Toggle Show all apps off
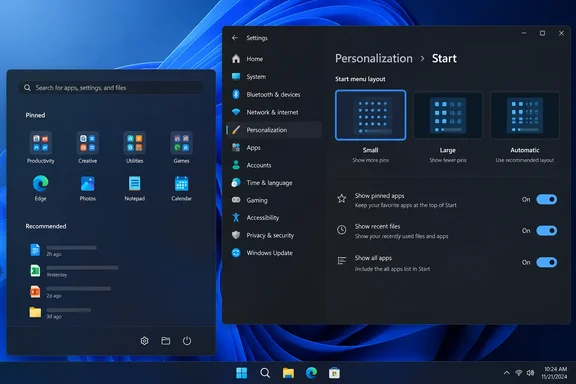This screenshot has width=576, height=384. (546, 262)
